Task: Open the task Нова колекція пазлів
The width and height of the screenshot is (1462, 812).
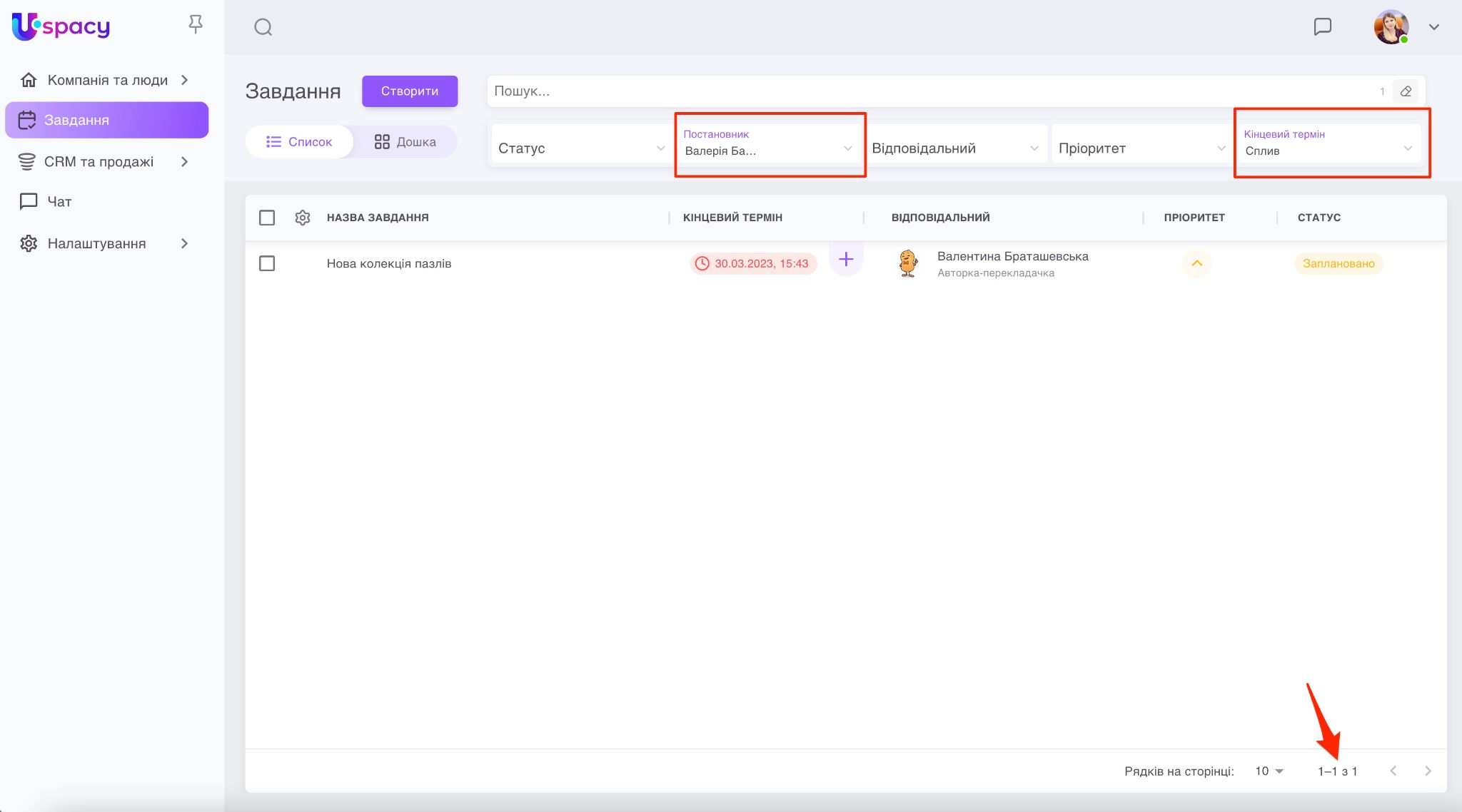Action: point(389,263)
